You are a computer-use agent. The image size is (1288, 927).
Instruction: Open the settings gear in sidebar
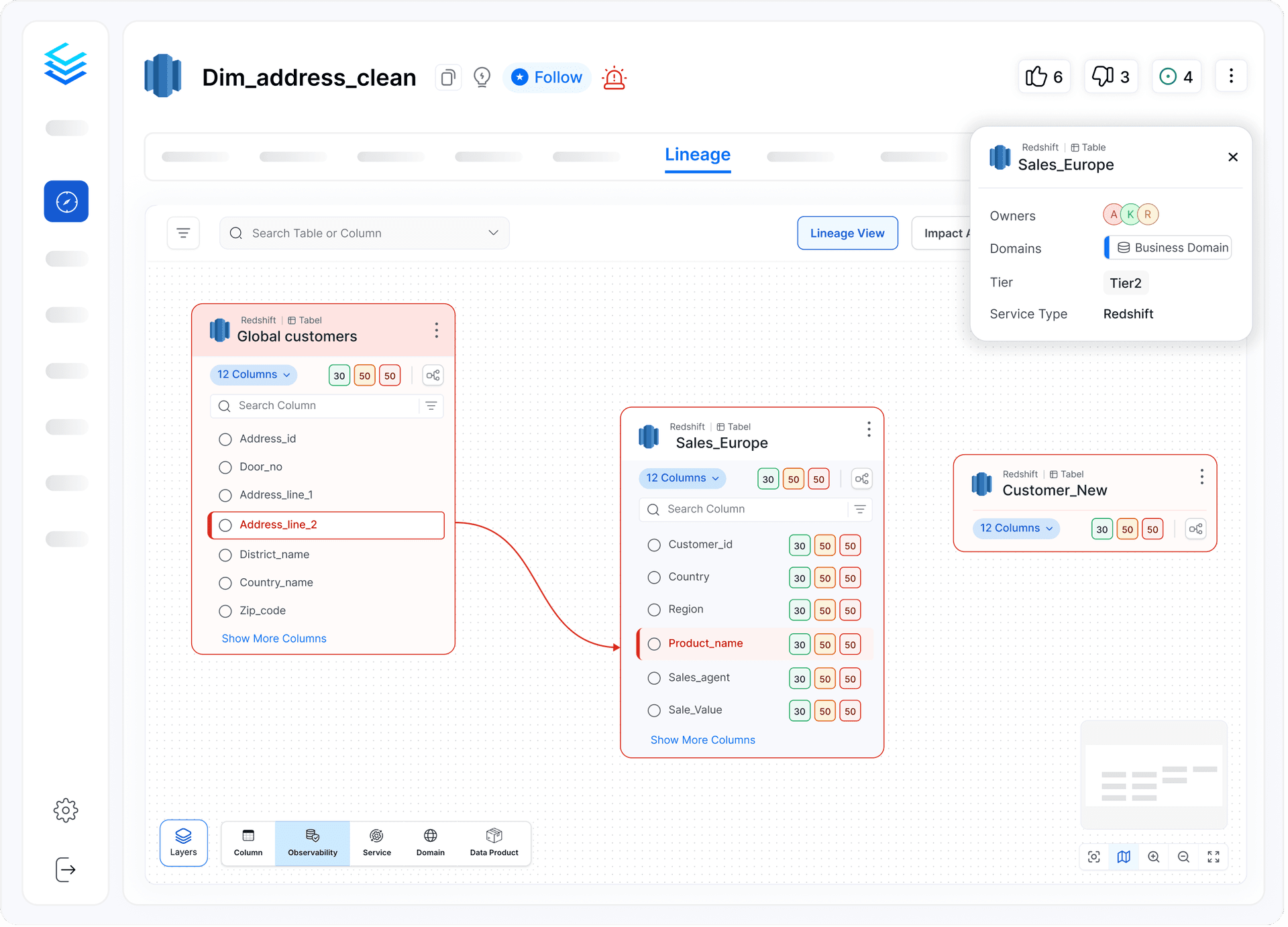(x=66, y=810)
